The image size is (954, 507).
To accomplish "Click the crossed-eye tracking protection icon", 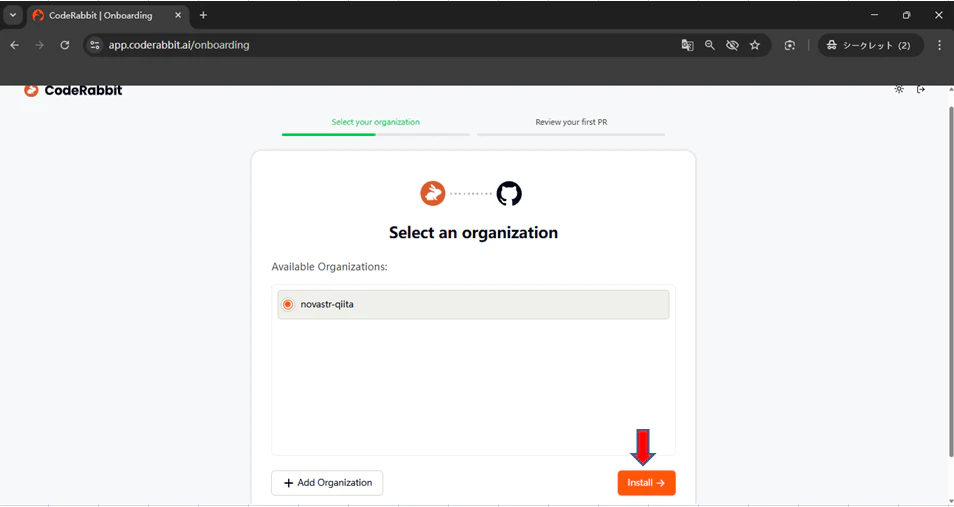I will [732, 45].
